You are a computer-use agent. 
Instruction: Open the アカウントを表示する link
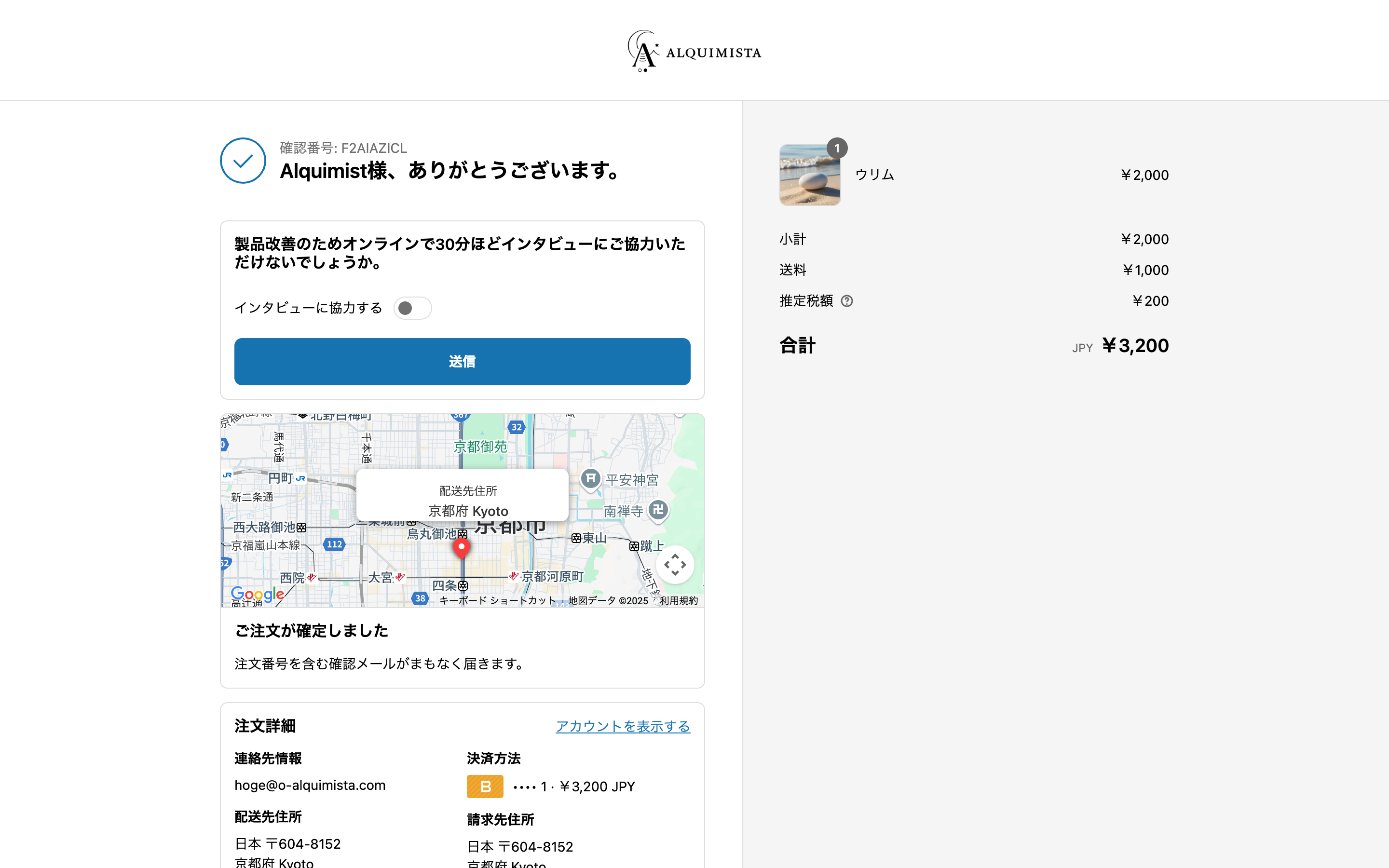(623, 726)
